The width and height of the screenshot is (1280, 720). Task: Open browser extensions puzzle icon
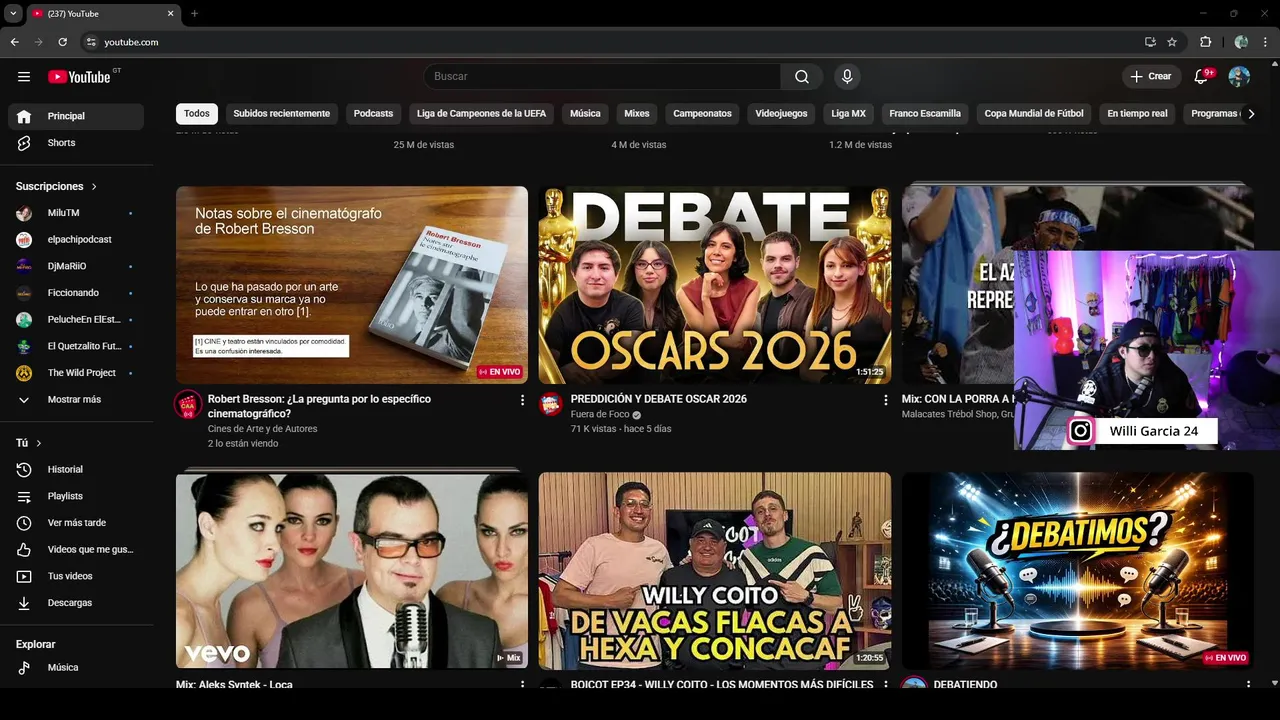[1205, 42]
